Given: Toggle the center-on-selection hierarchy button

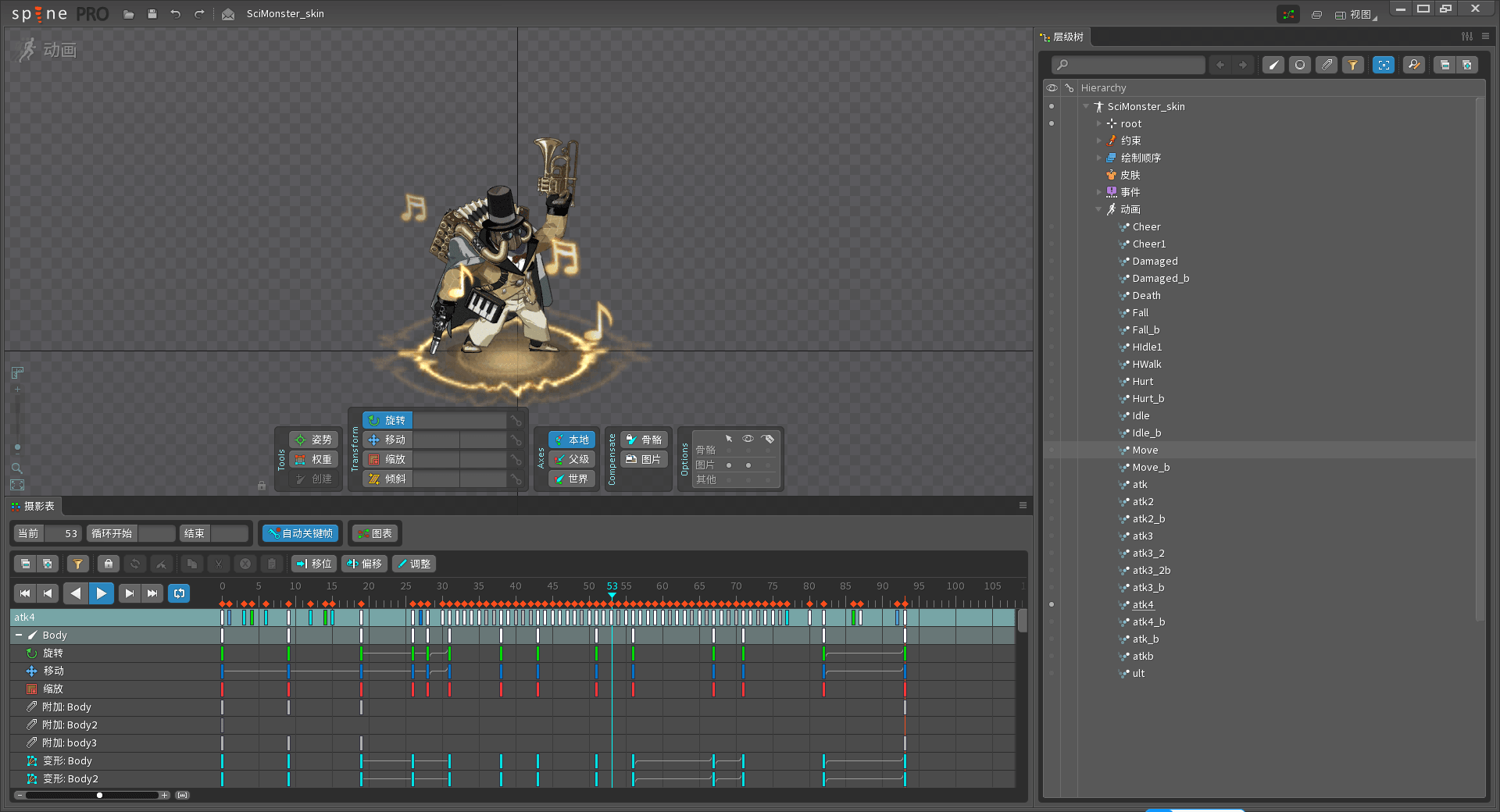Looking at the screenshot, I should pos(1384,65).
